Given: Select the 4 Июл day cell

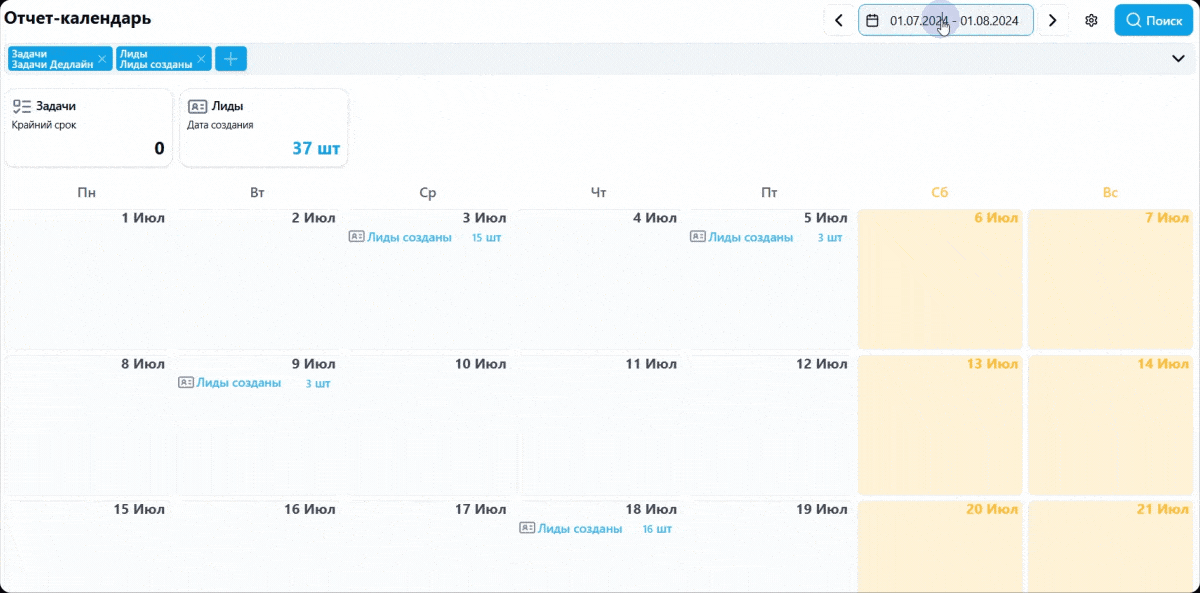Looking at the screenshot, I should (x=600, y=279).
